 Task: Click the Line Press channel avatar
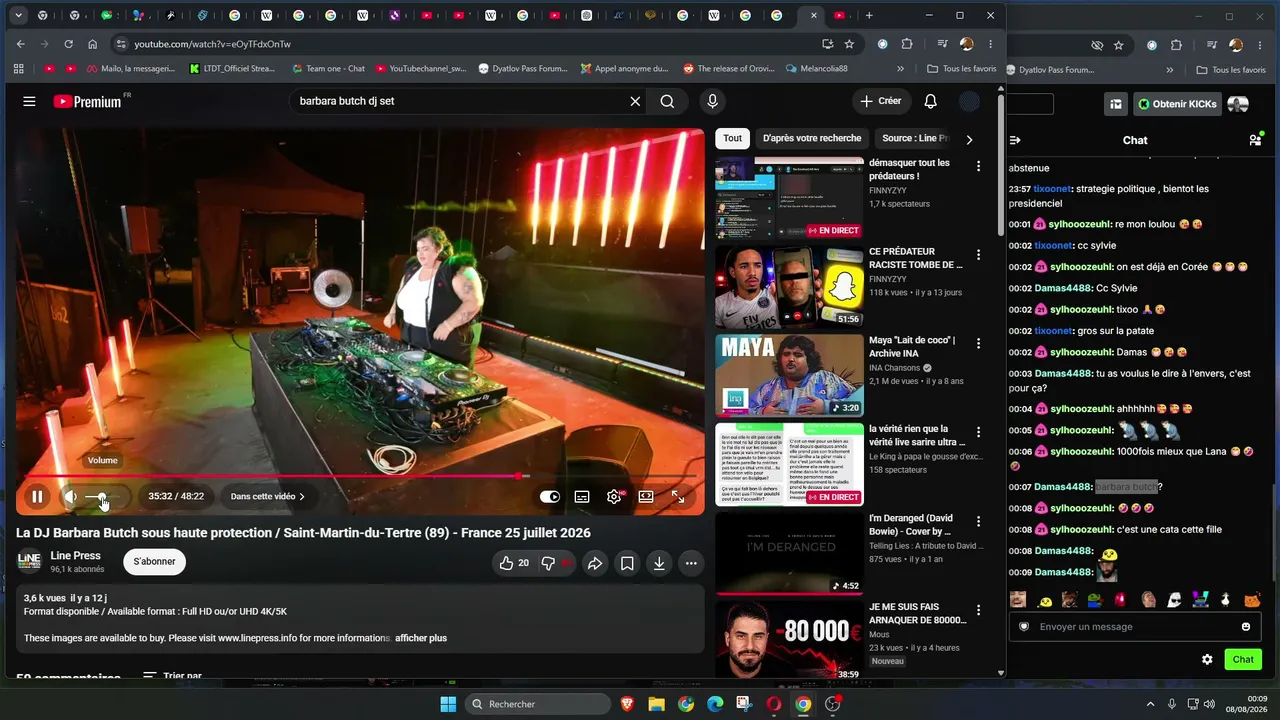[29, 562]
